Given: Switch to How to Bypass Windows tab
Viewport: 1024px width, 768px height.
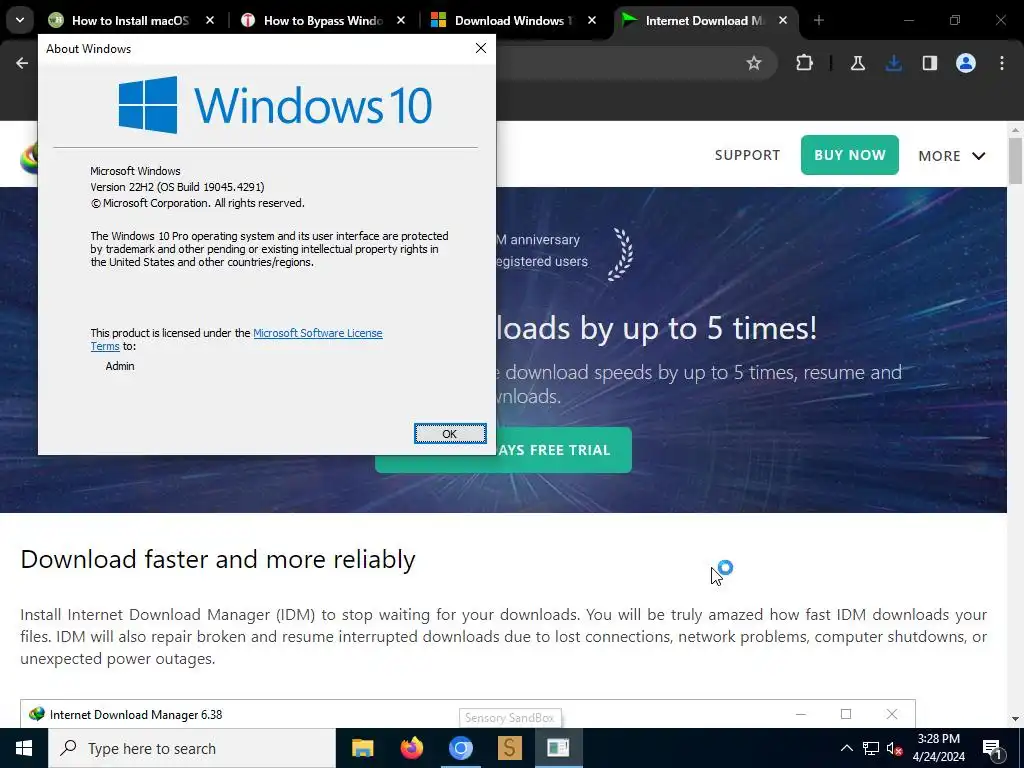Looking at the screenshot, I should (323, 21).
